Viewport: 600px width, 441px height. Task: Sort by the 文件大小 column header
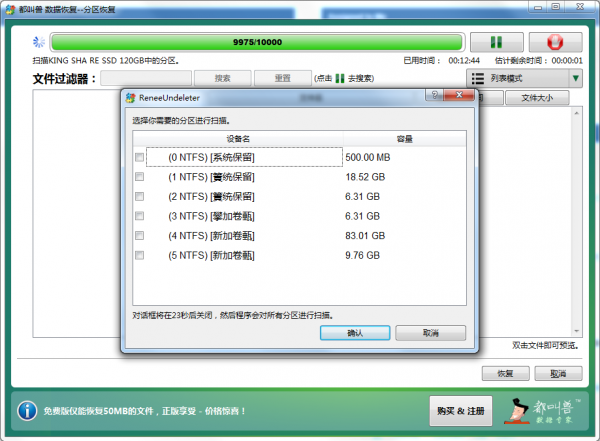(537, 98)
